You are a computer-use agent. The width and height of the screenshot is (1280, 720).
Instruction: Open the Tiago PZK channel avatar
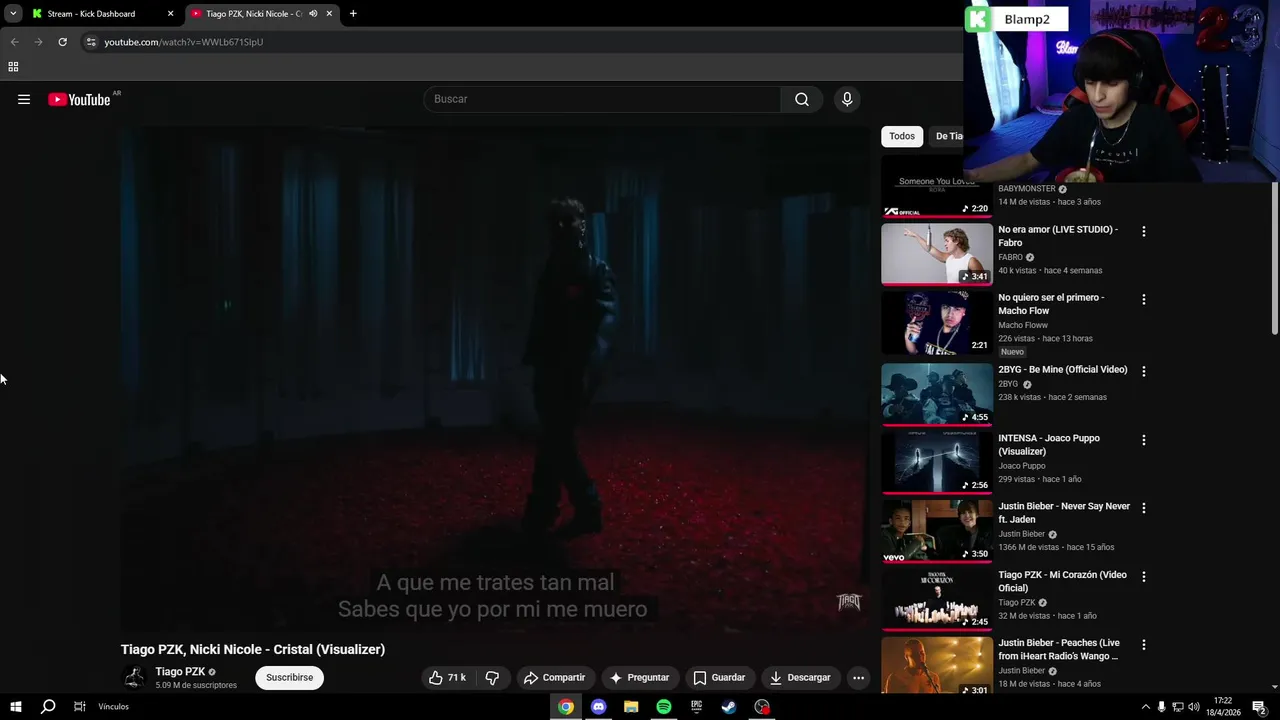(x=134, y=678)
